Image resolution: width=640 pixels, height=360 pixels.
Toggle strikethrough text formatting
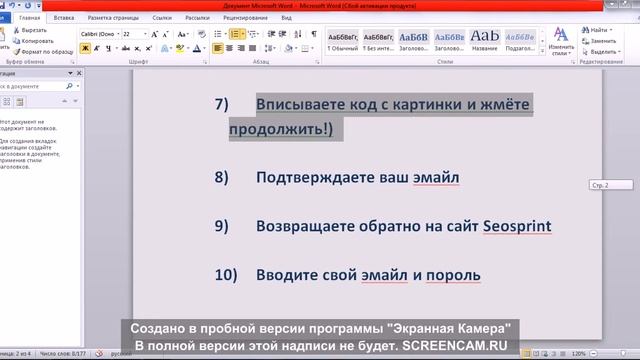coord(126,49)
